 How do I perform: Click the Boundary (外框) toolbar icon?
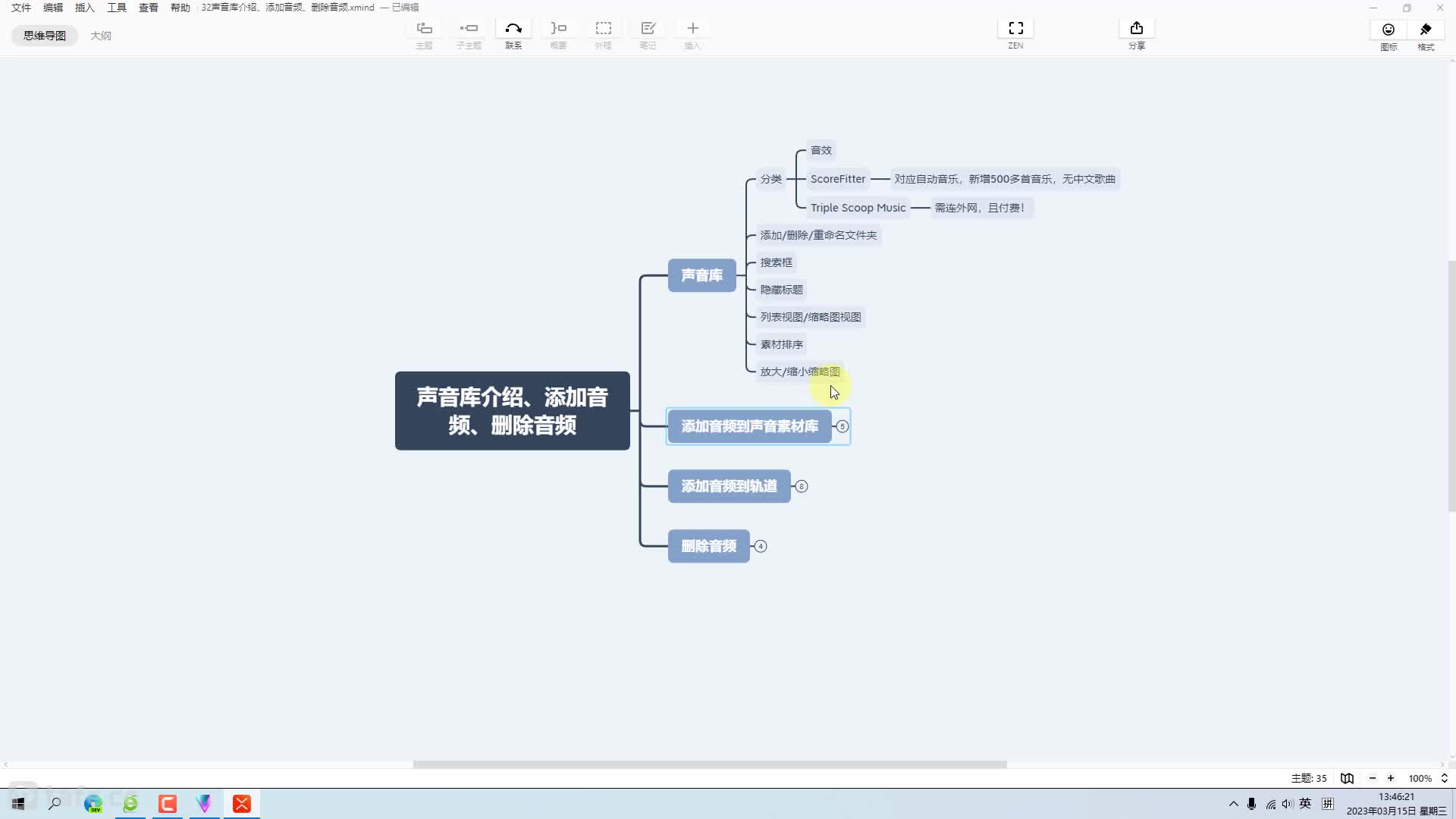[x=603, y=29]
